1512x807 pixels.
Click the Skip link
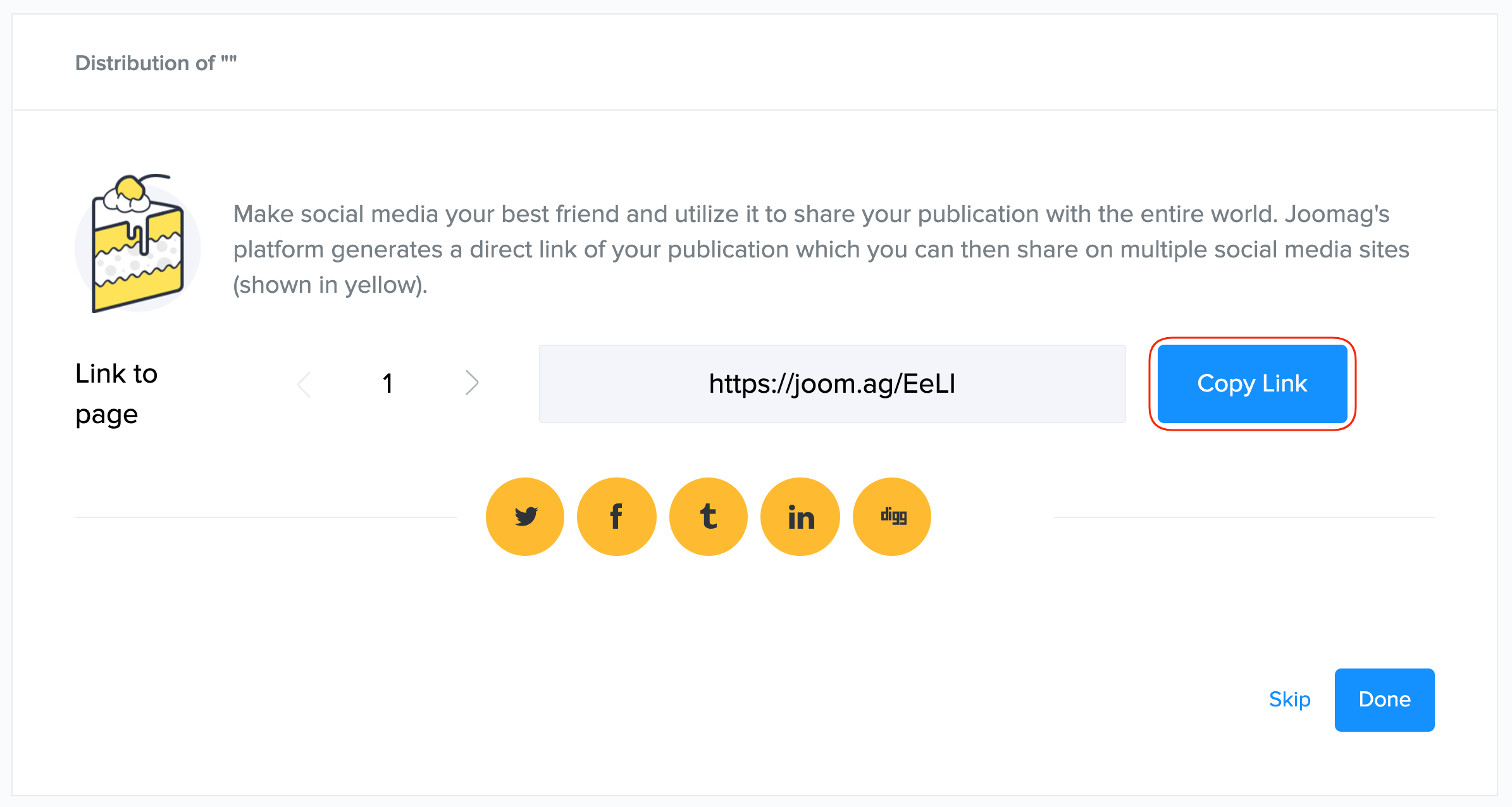pyautogui.click(x=1289, y=699)
